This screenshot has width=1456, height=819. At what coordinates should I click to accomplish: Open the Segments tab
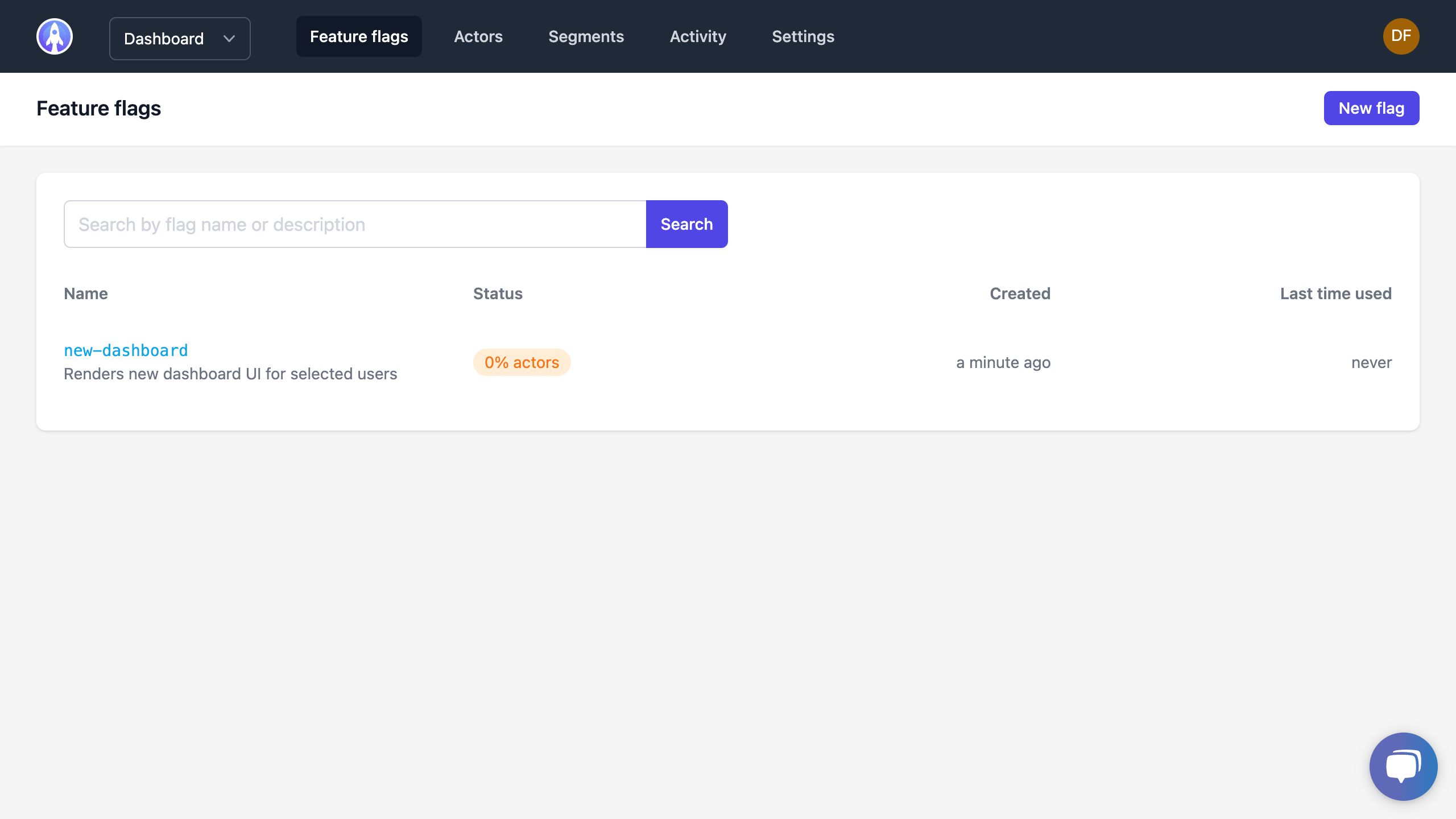586,36
